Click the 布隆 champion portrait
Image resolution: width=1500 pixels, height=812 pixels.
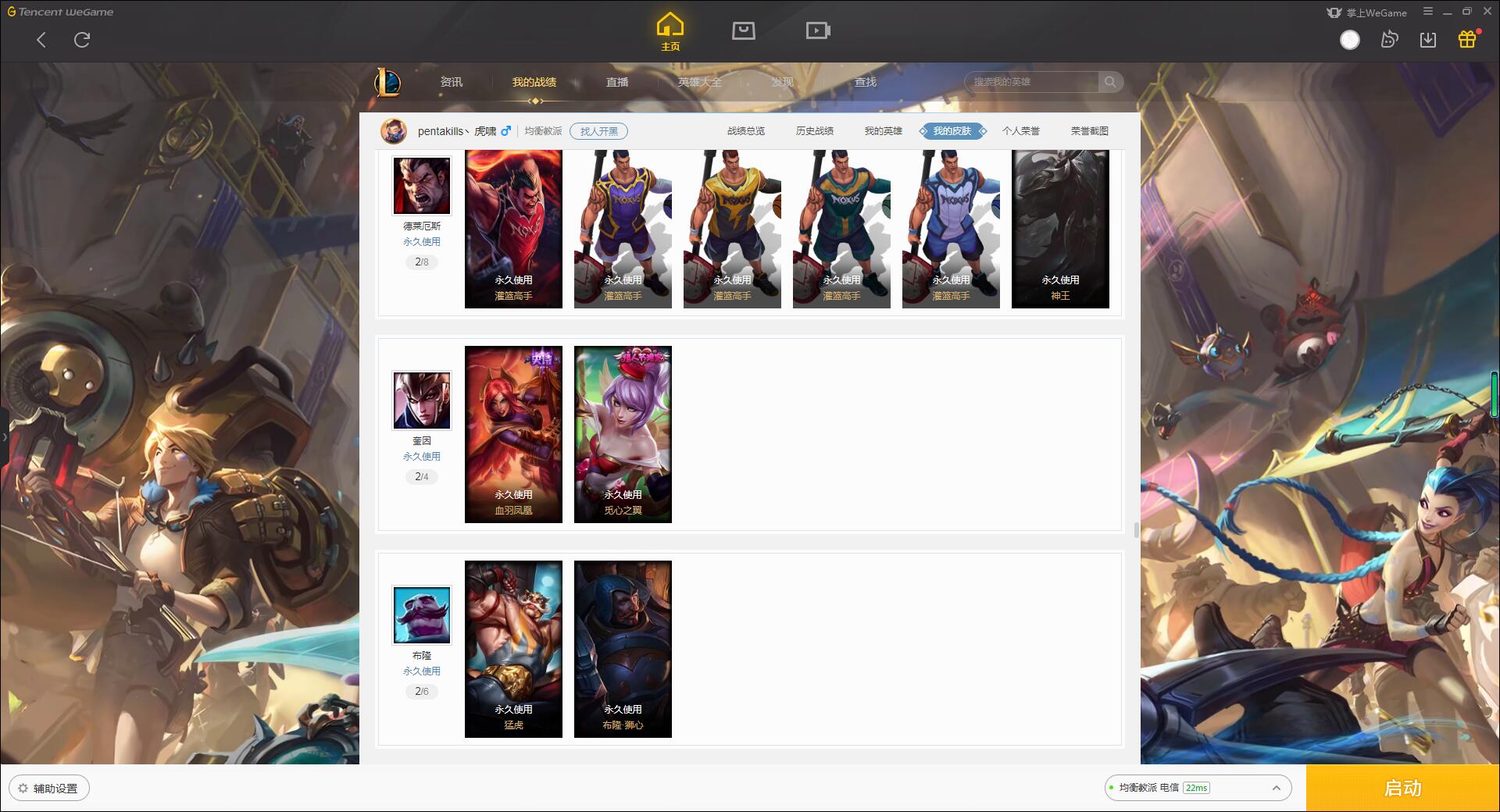tap(422, 615)
